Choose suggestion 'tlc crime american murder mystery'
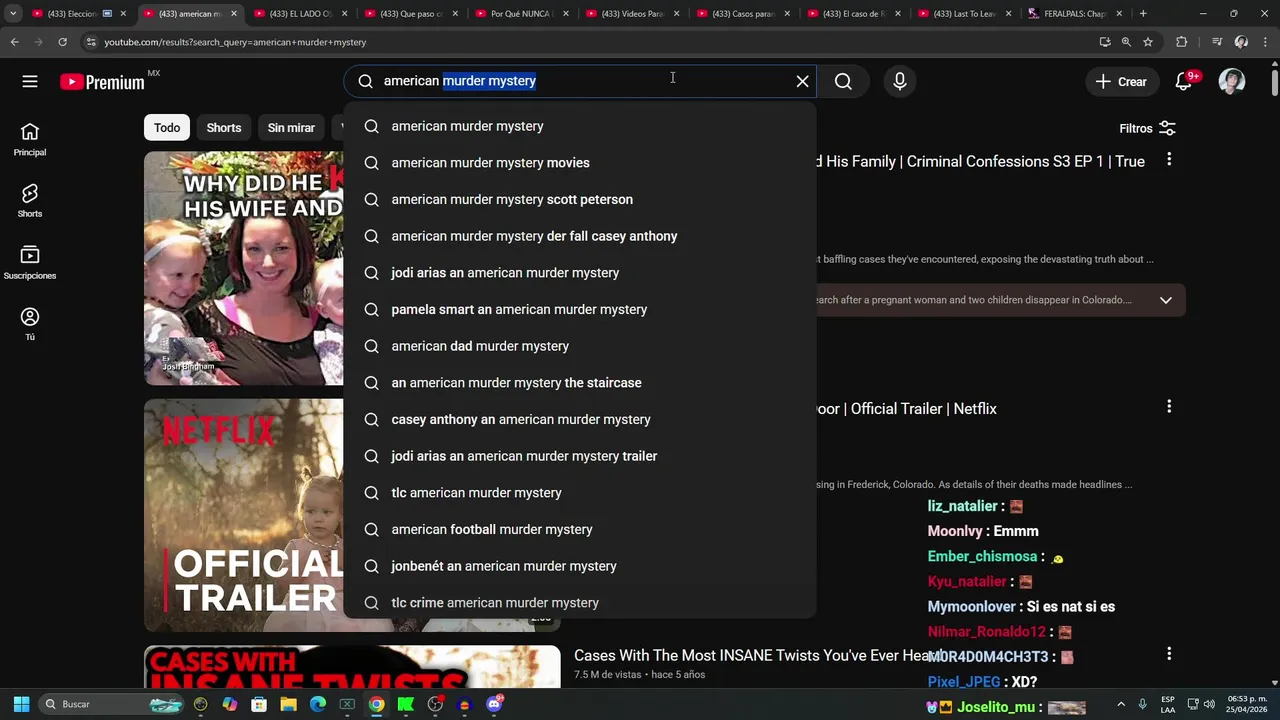The height and width of the screenshot is (720, 1280). tap(580, 603)
